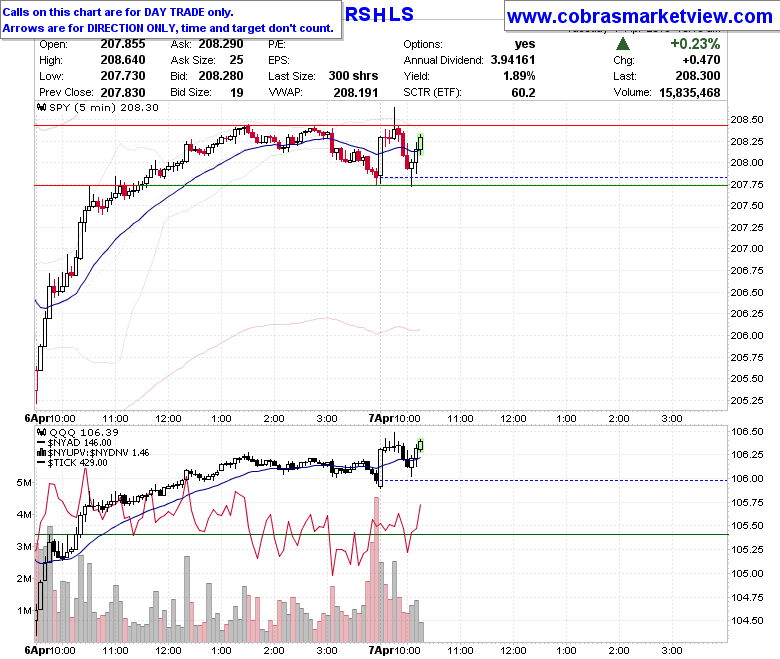Image resolution: width=780 pixels, height=659 pixels.
Task: Click the $NYUPV:$NYDNV bar legend marker
Action: click(42, 453)
